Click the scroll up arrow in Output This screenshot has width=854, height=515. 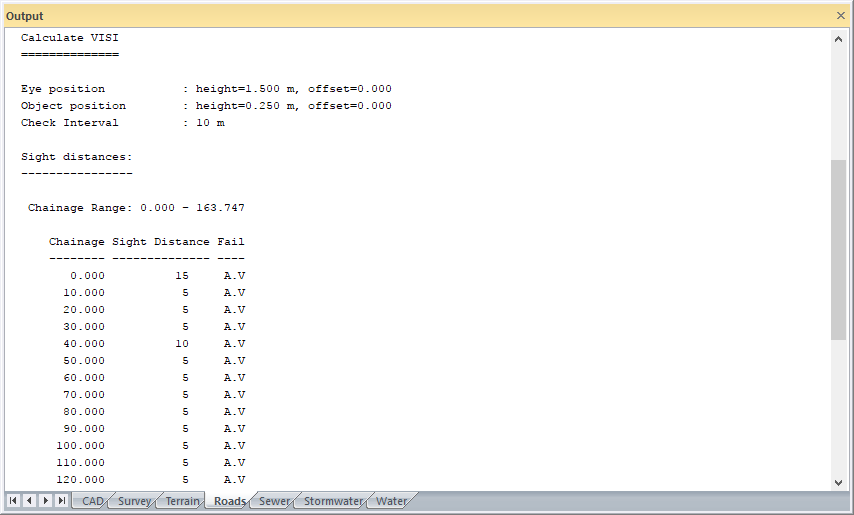[x=838, y=39]
